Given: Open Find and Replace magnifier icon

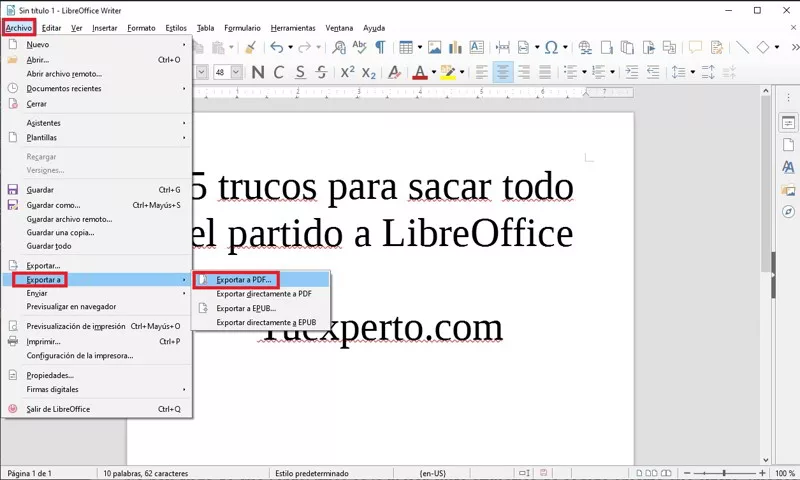Looking at the screenshot, I should point(339,47).
